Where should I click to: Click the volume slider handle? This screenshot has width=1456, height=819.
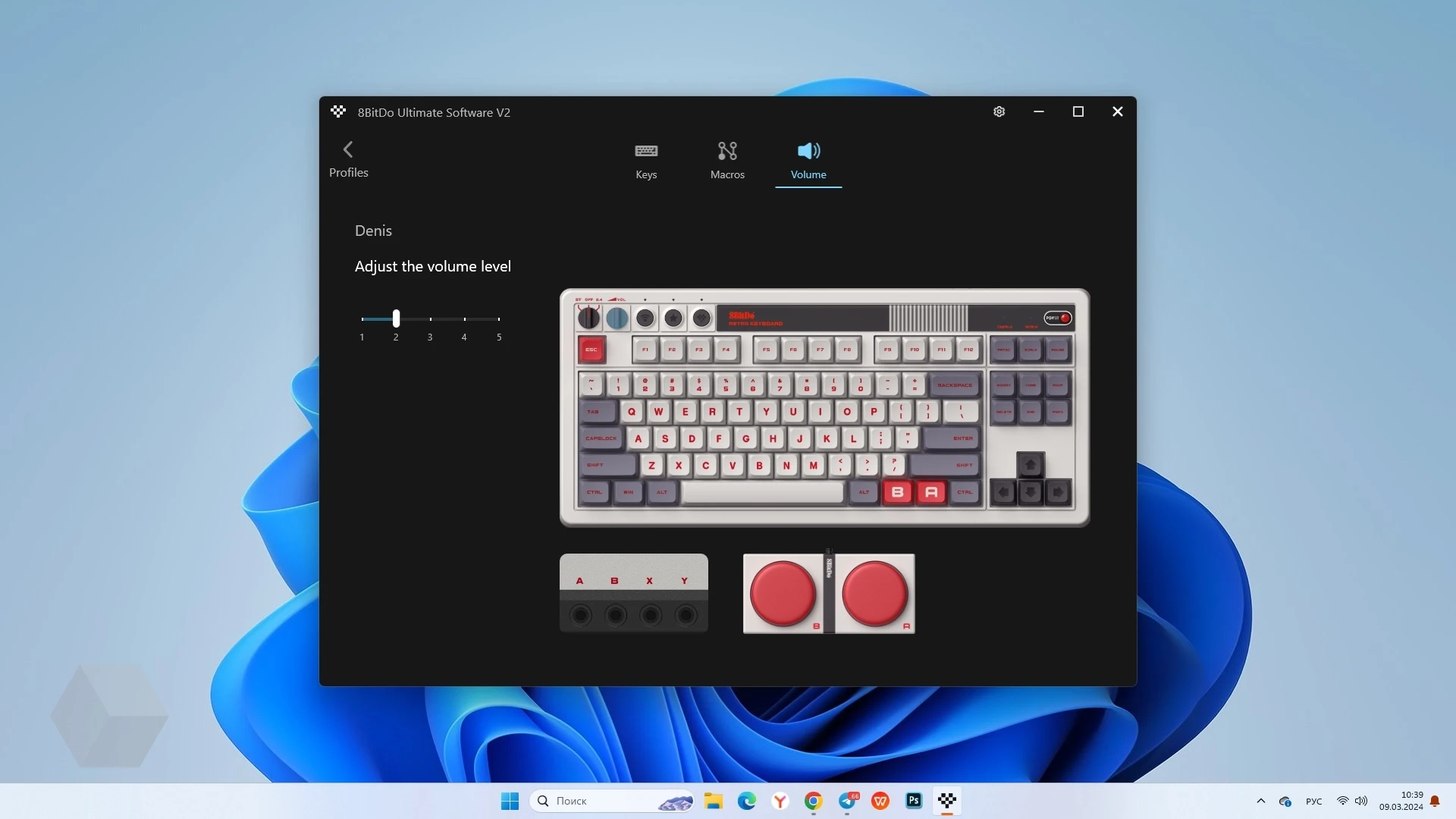click(x=396, y=318)
